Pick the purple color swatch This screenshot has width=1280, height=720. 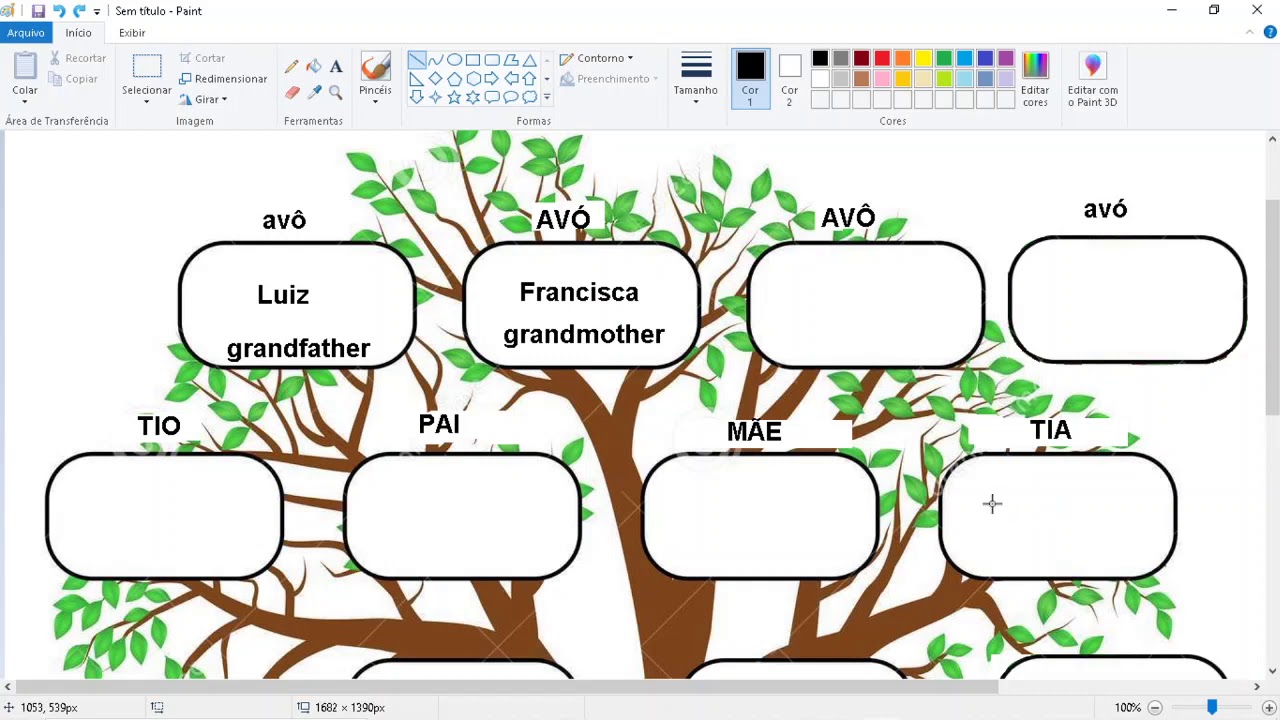(1006, 58)
